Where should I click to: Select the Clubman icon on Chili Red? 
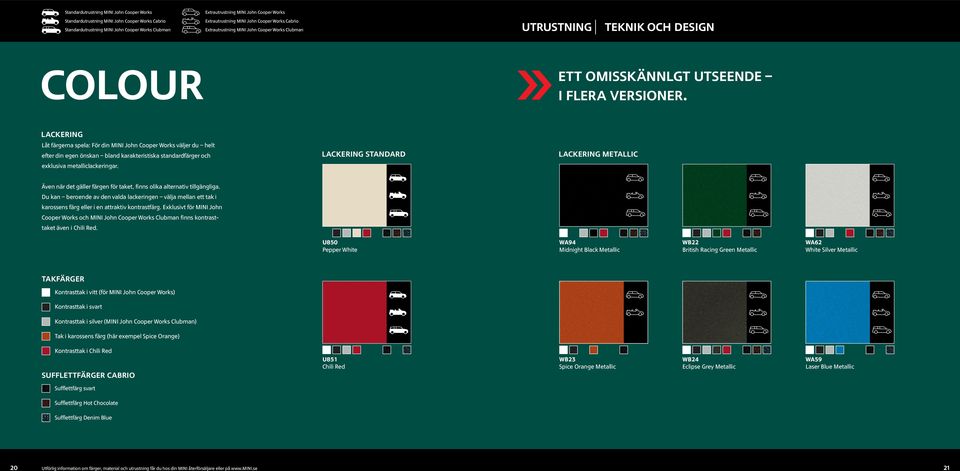pos(399,330)
